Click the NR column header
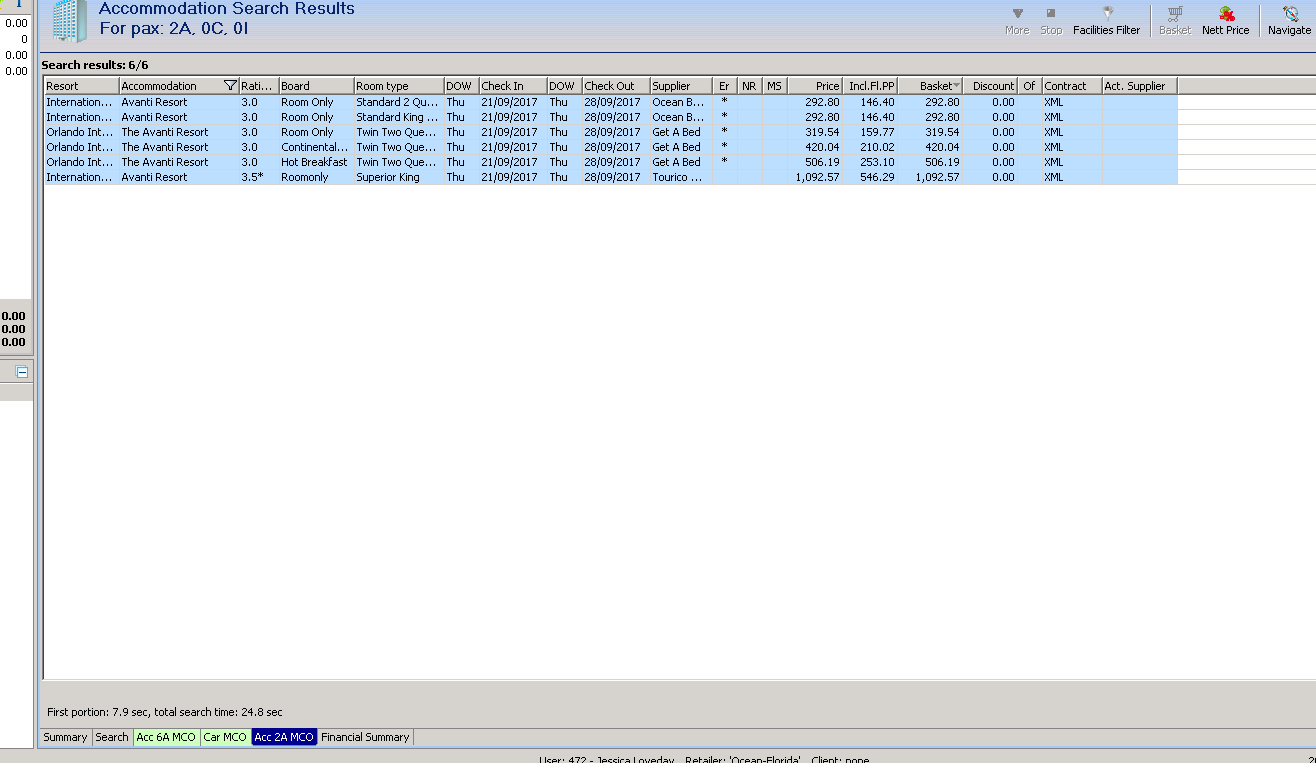The image size is (1316, 763). click(750, 86)
